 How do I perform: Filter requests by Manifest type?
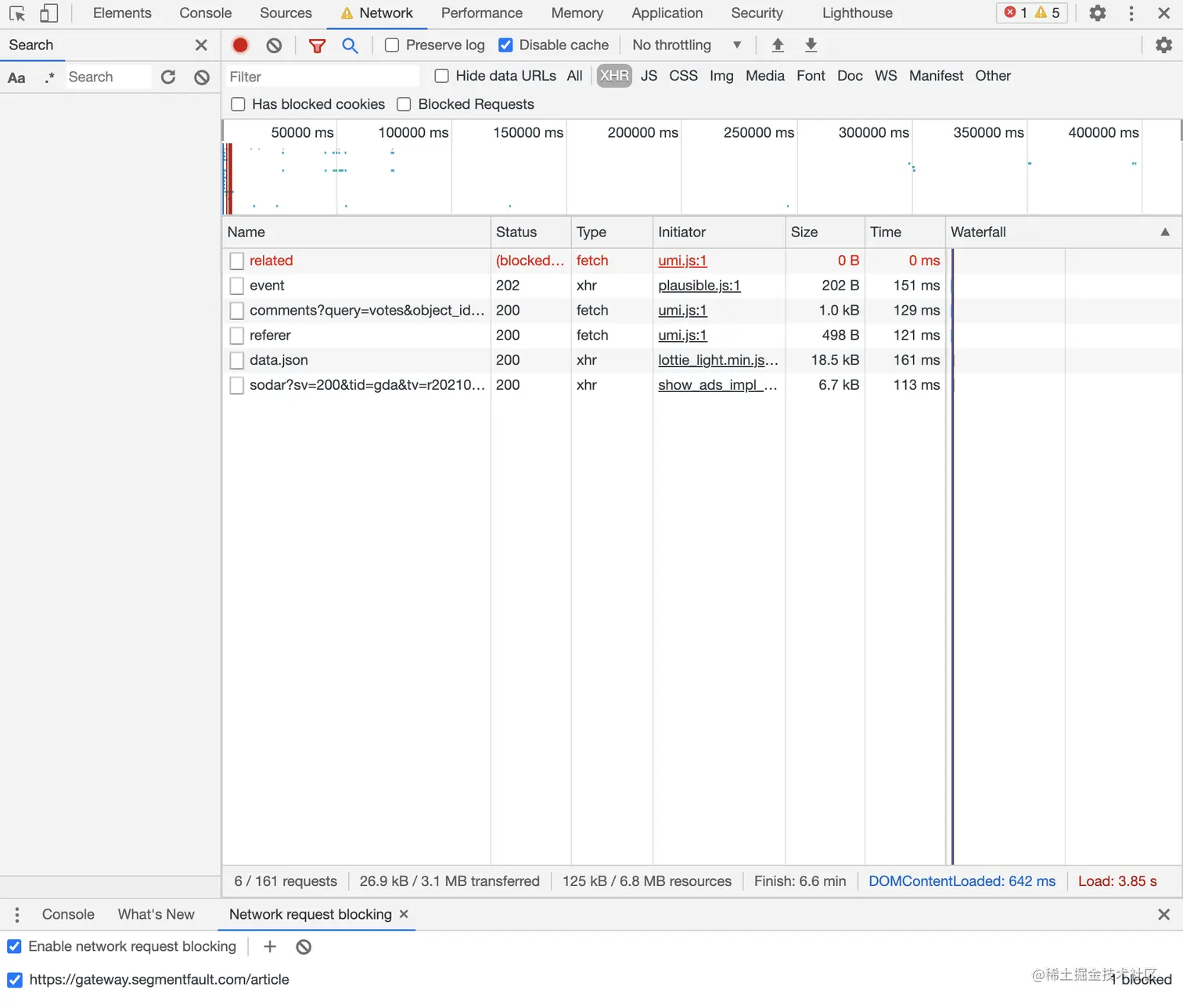tap(937, 76)
